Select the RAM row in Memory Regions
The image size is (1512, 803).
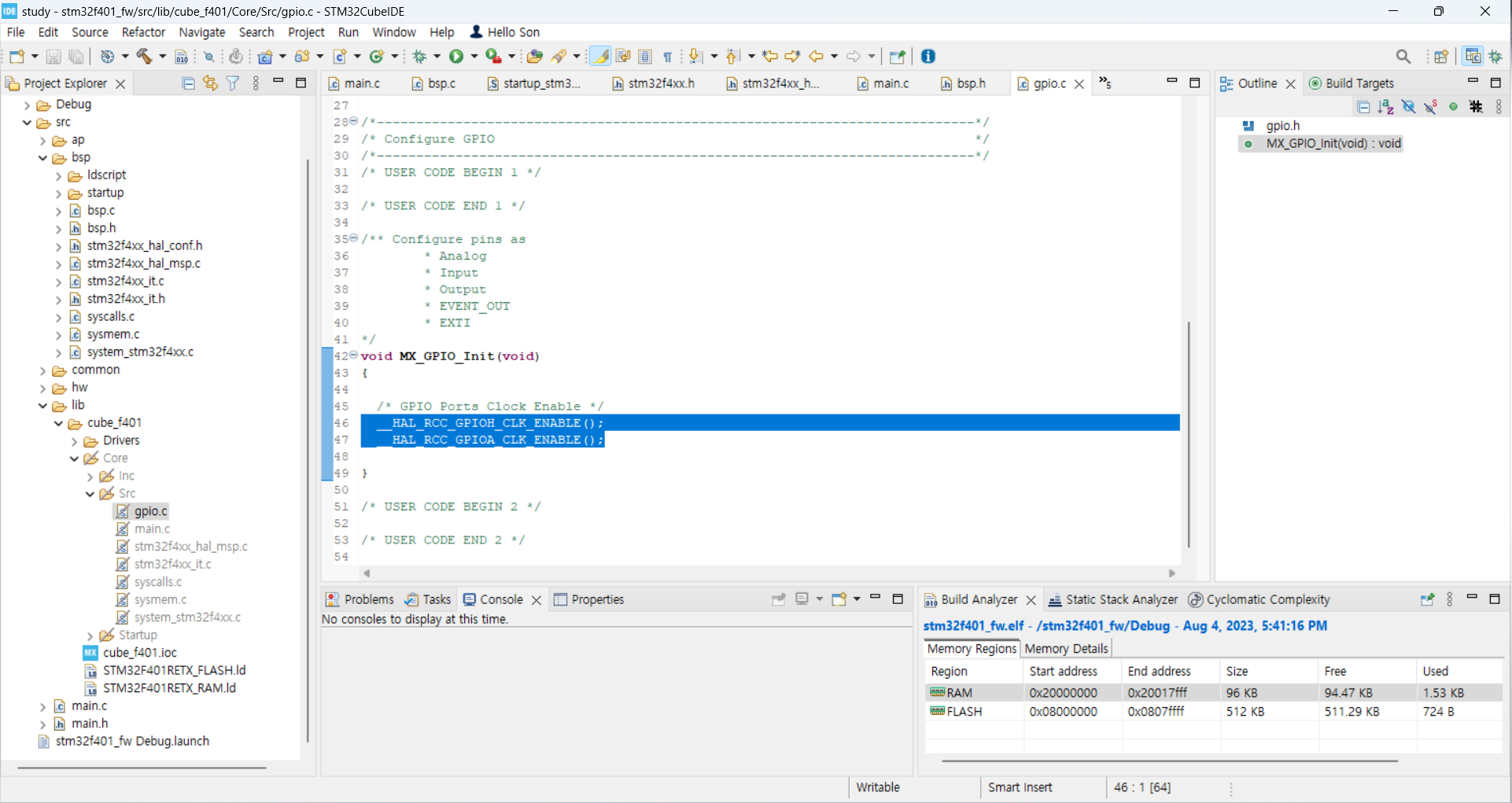(x=1213, y=693)
